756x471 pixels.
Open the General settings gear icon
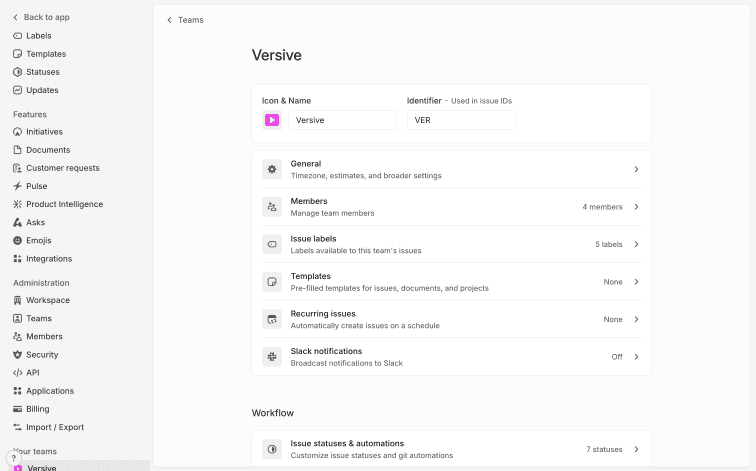272,169
